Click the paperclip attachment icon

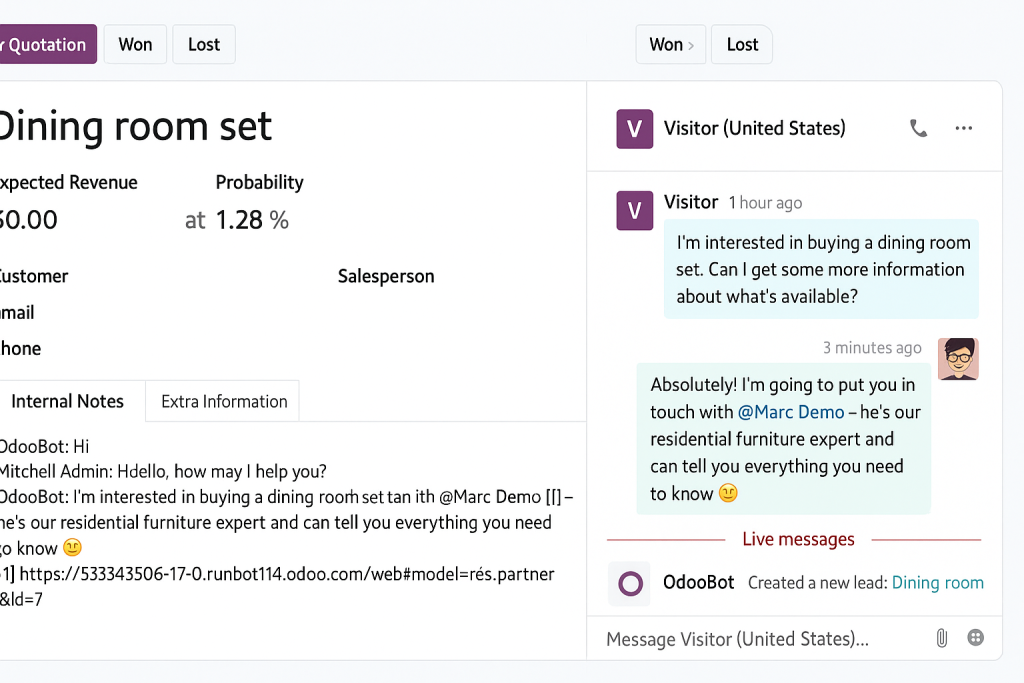tap(941, 638)
